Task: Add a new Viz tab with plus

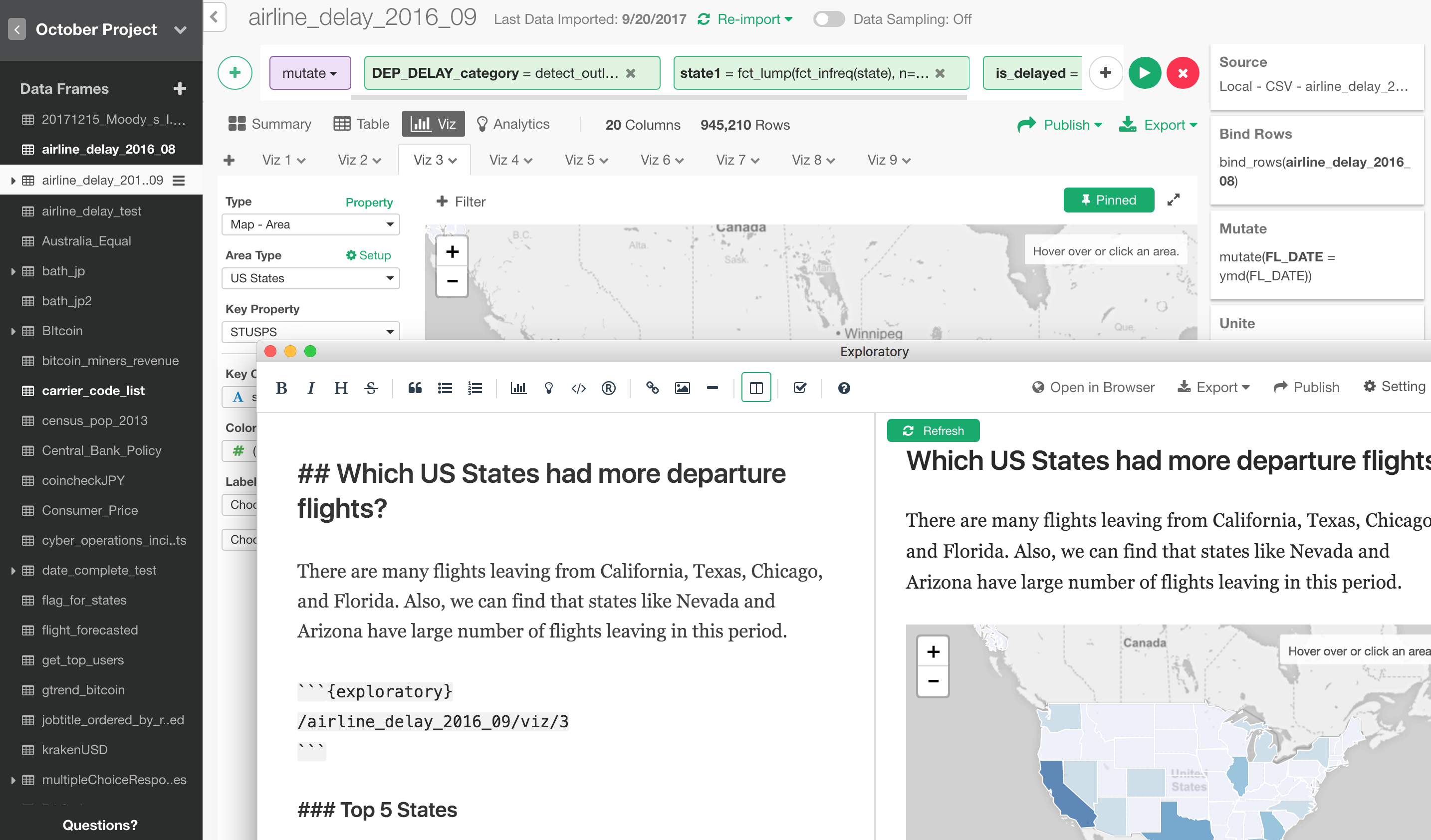Action: 230,160
